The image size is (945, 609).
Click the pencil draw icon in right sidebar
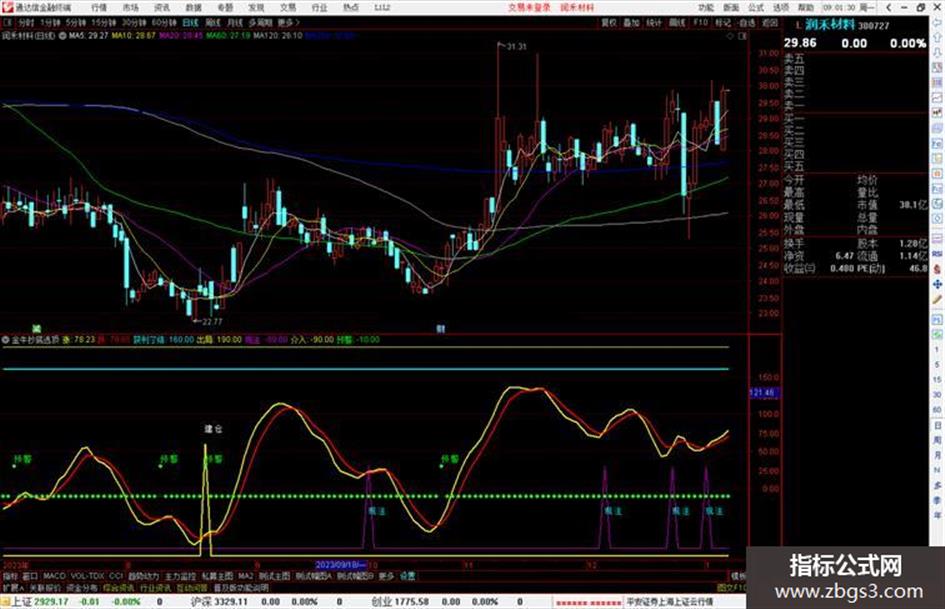click(x=937, y=300)
